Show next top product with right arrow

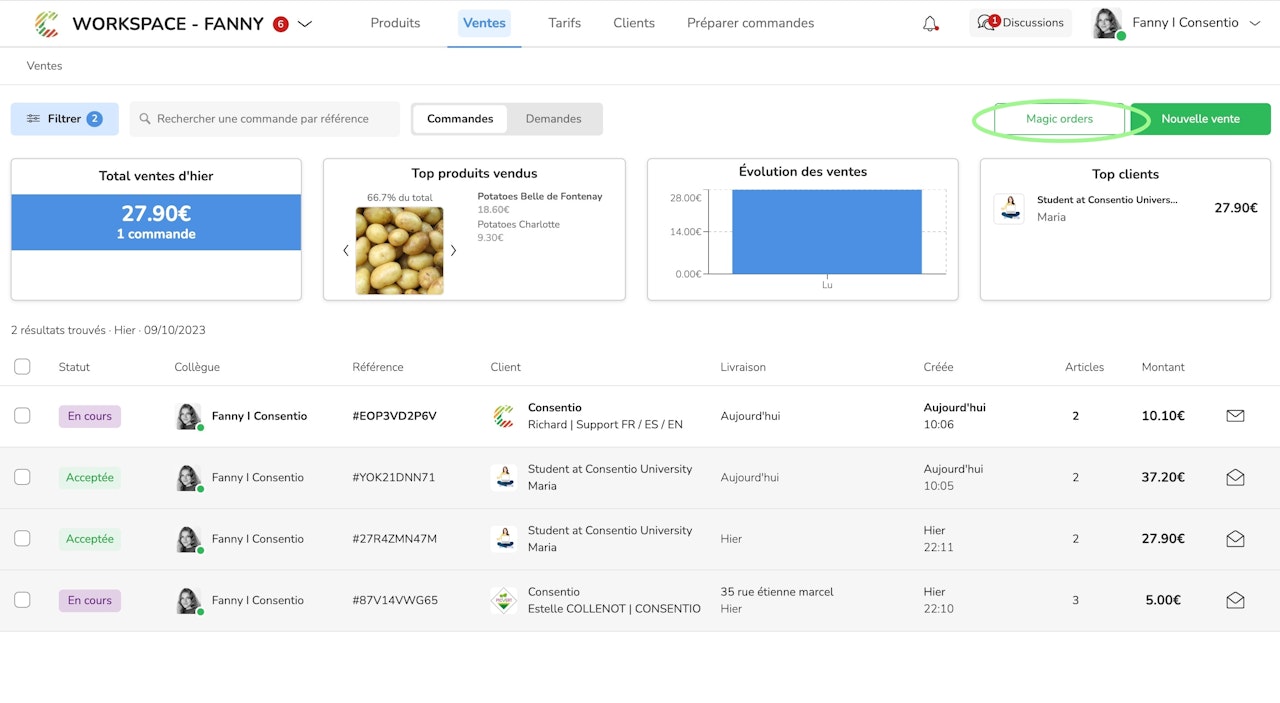tap(453, 251)
